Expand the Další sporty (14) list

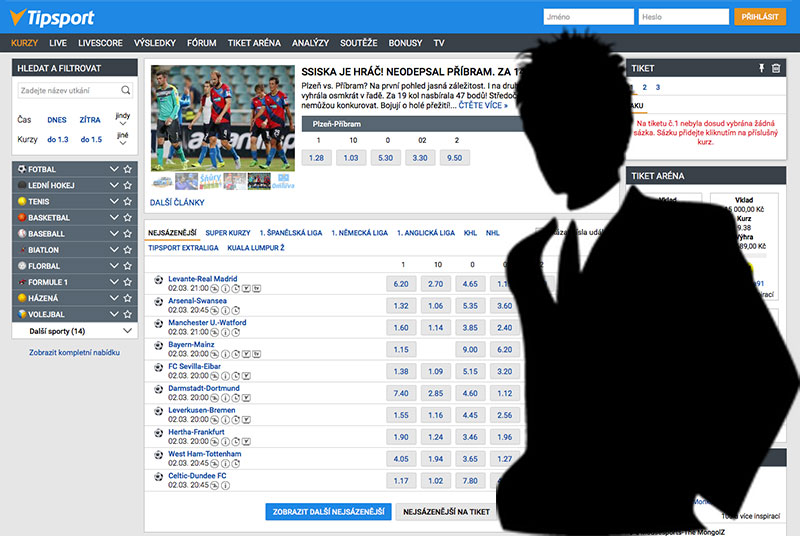[127, 330]
